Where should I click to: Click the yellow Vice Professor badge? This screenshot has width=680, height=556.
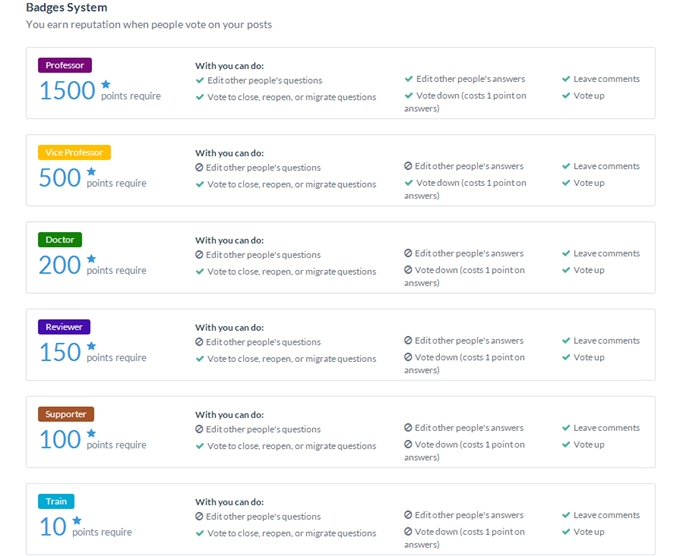[x=75, y=152]
